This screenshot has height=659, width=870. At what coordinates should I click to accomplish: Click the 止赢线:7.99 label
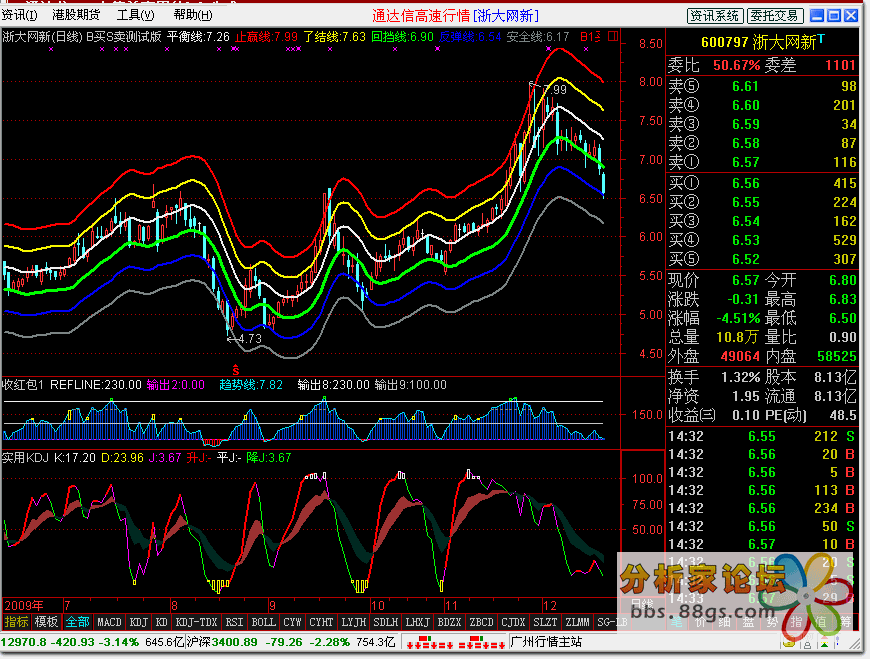coord(266,37)
